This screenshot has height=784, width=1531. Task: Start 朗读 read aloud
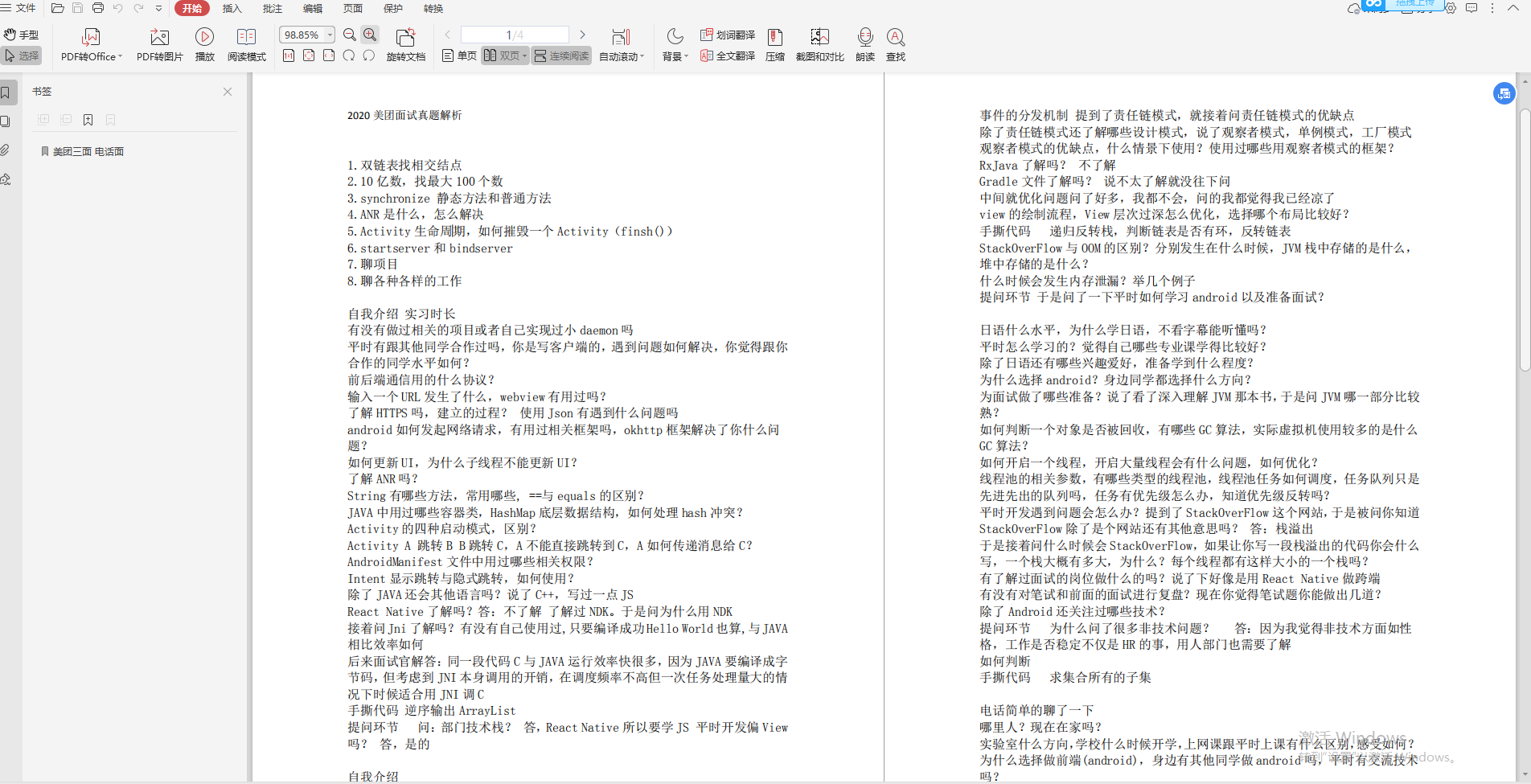tap(865, 45)
